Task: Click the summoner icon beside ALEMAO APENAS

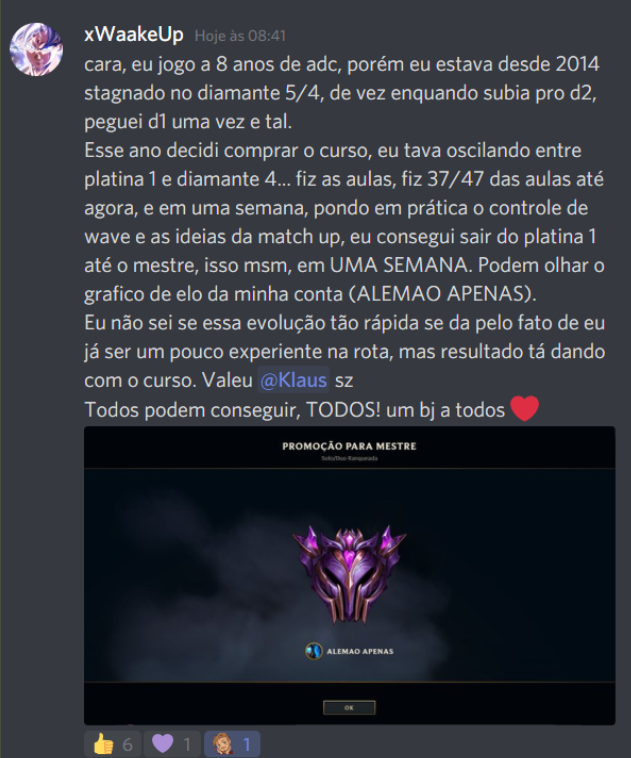Action: (x=314, y=651)
